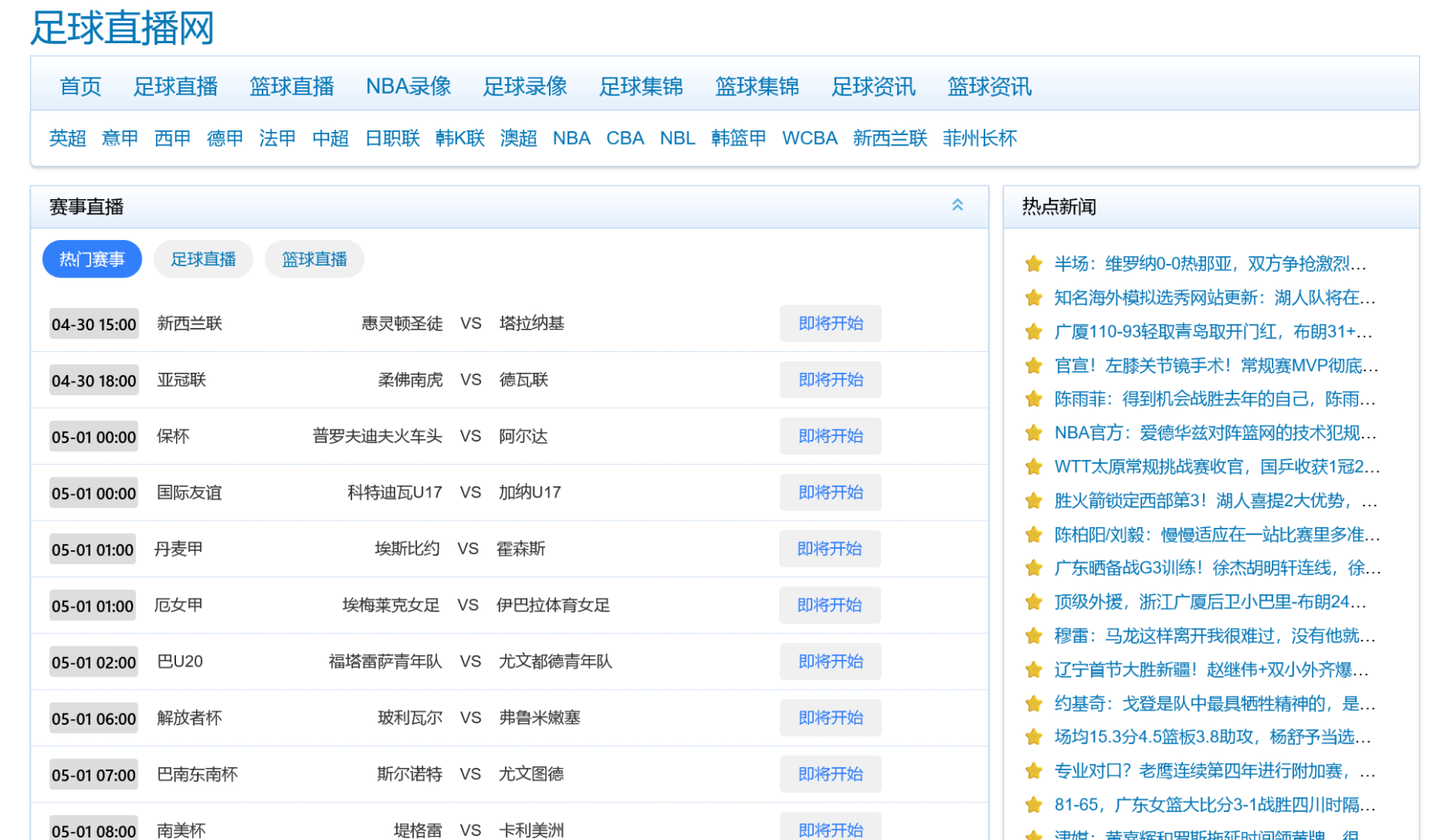Screen dimensions: 1447x840
Task: Select the 新西兰联 link in the league bar
Action: tap(890, 138)
